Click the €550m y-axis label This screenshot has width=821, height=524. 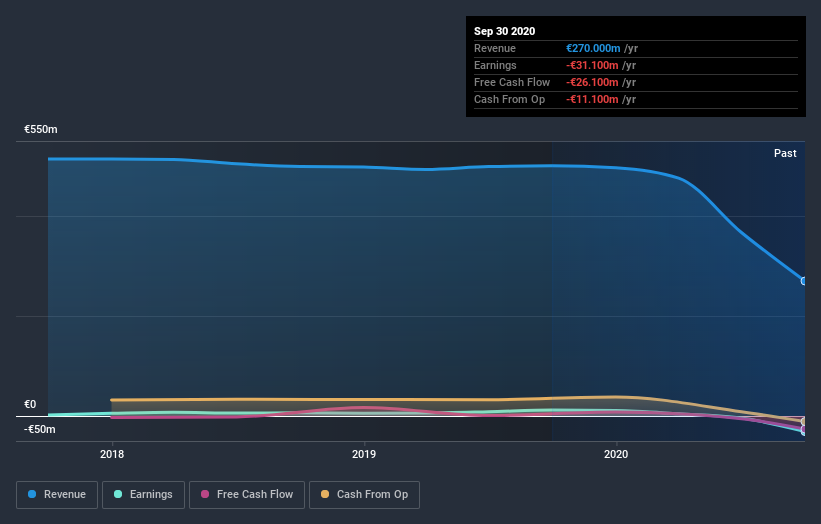[x=41, y=129]
